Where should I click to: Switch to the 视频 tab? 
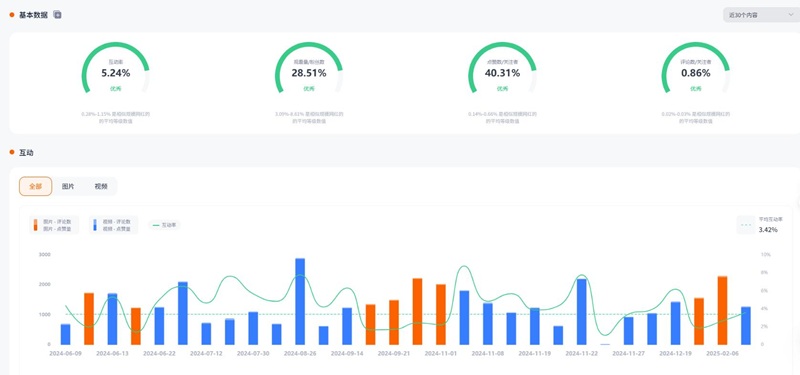click(101, 186)
